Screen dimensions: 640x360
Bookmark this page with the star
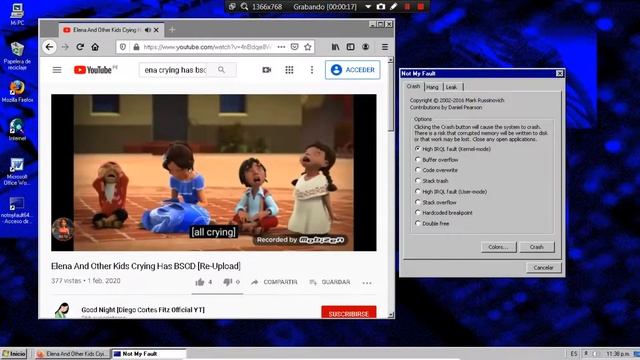click(308, 47)
